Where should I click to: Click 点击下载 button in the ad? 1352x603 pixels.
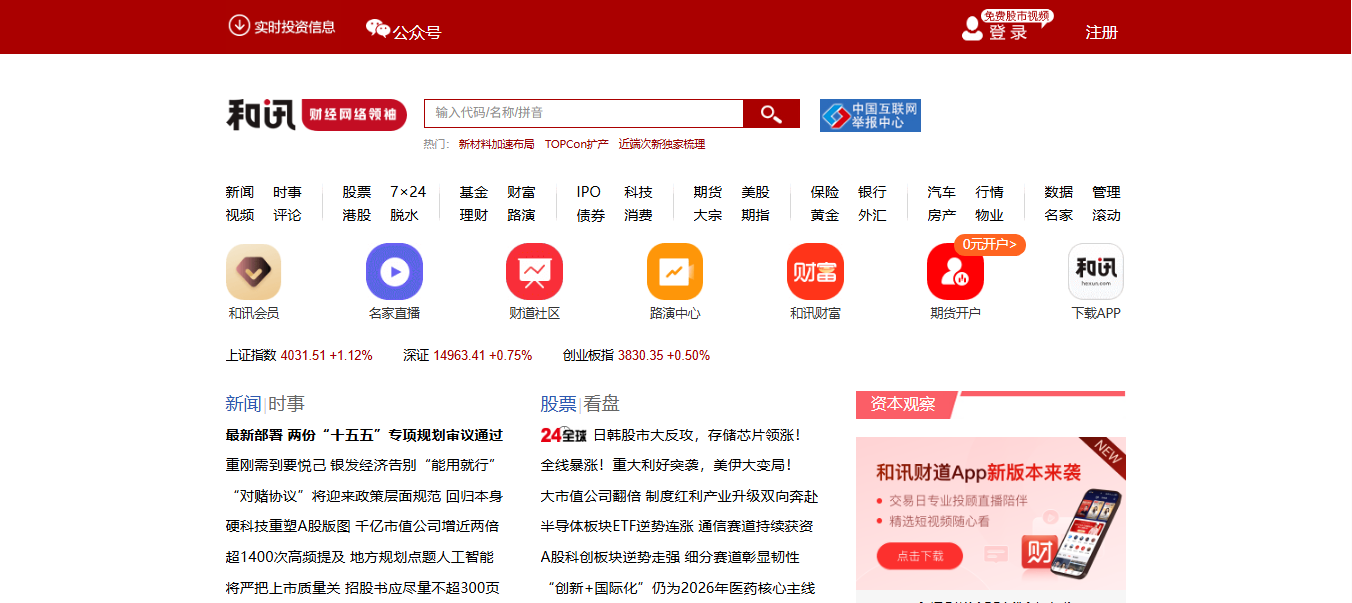coord(919,556)
